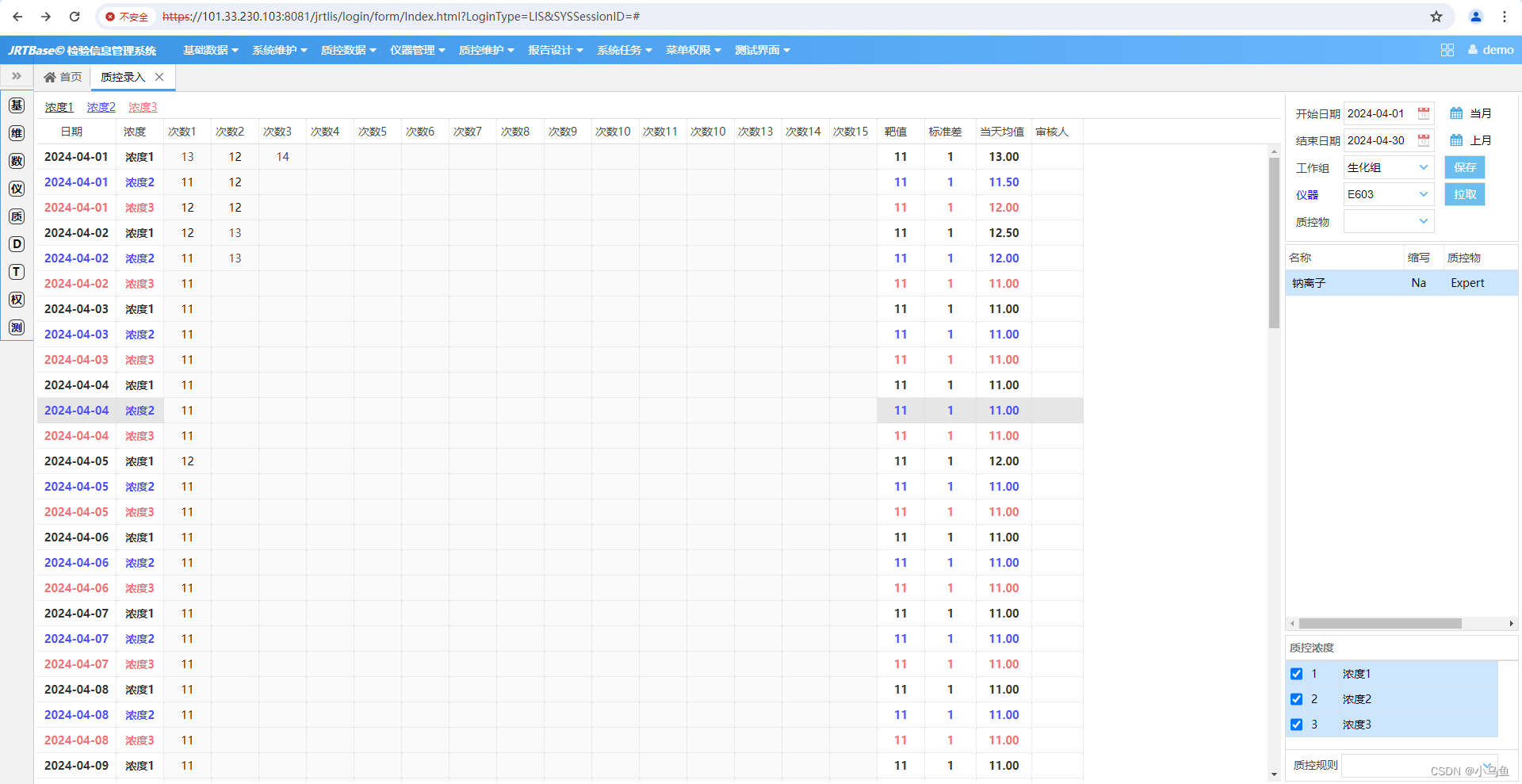
Task: Click the 质 sidebar icon
Action: (x=17, y=216)
